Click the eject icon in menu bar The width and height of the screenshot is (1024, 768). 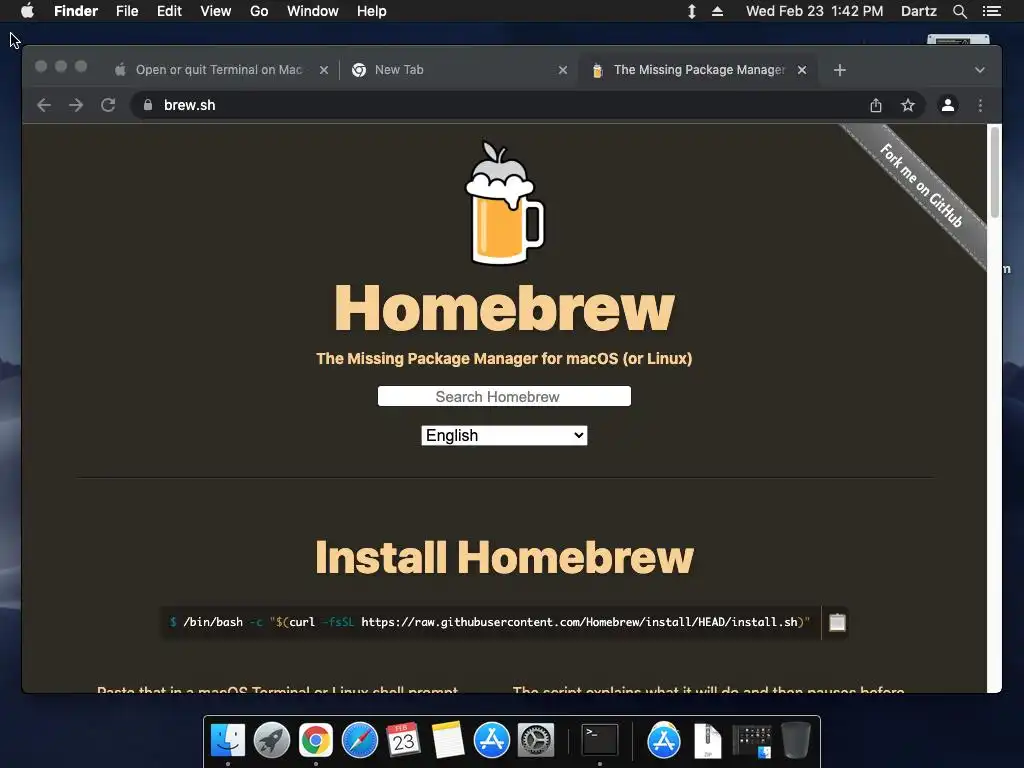[x=717, y=11]
